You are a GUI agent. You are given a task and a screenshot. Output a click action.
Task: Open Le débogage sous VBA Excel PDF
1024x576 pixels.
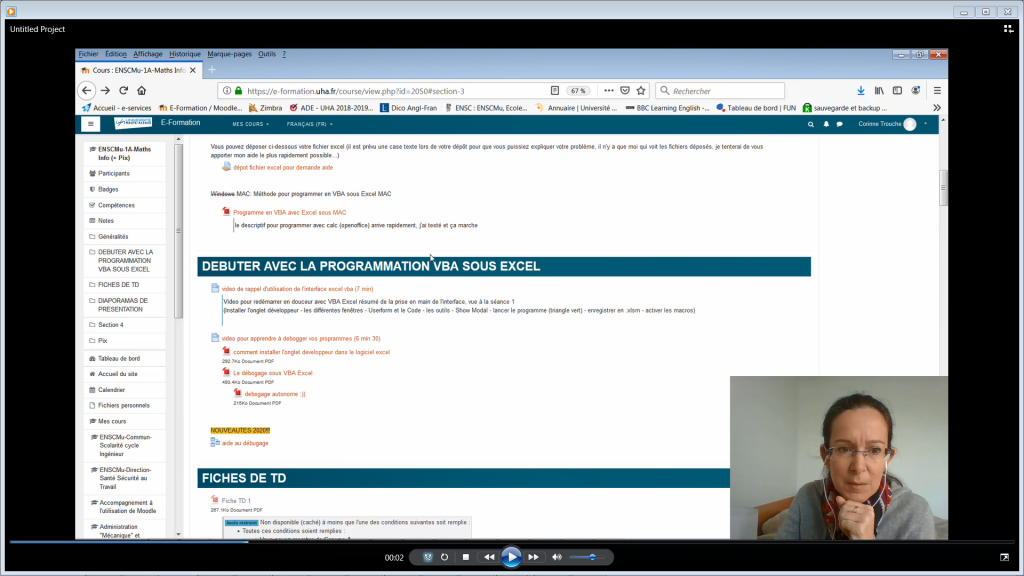(272, 373)
